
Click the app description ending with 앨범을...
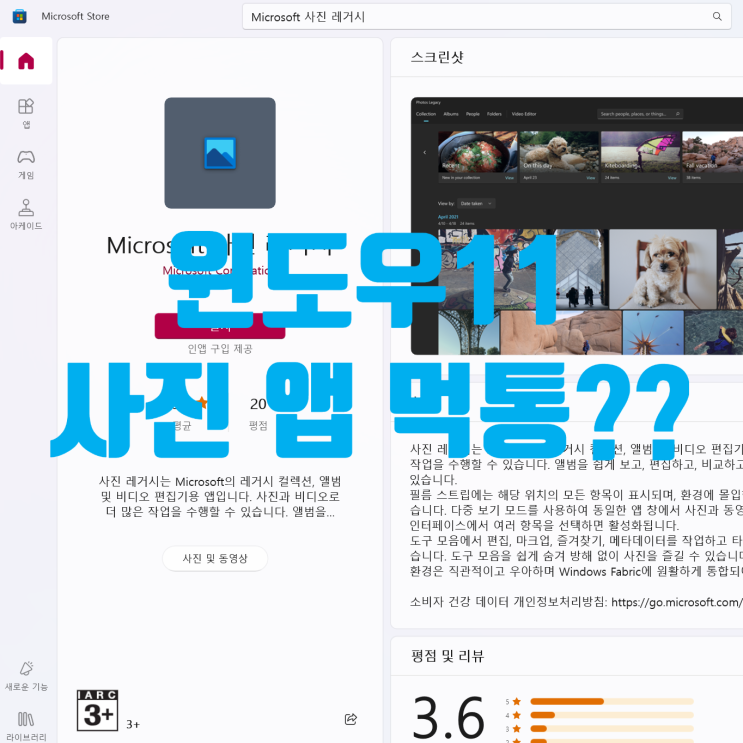220,497
